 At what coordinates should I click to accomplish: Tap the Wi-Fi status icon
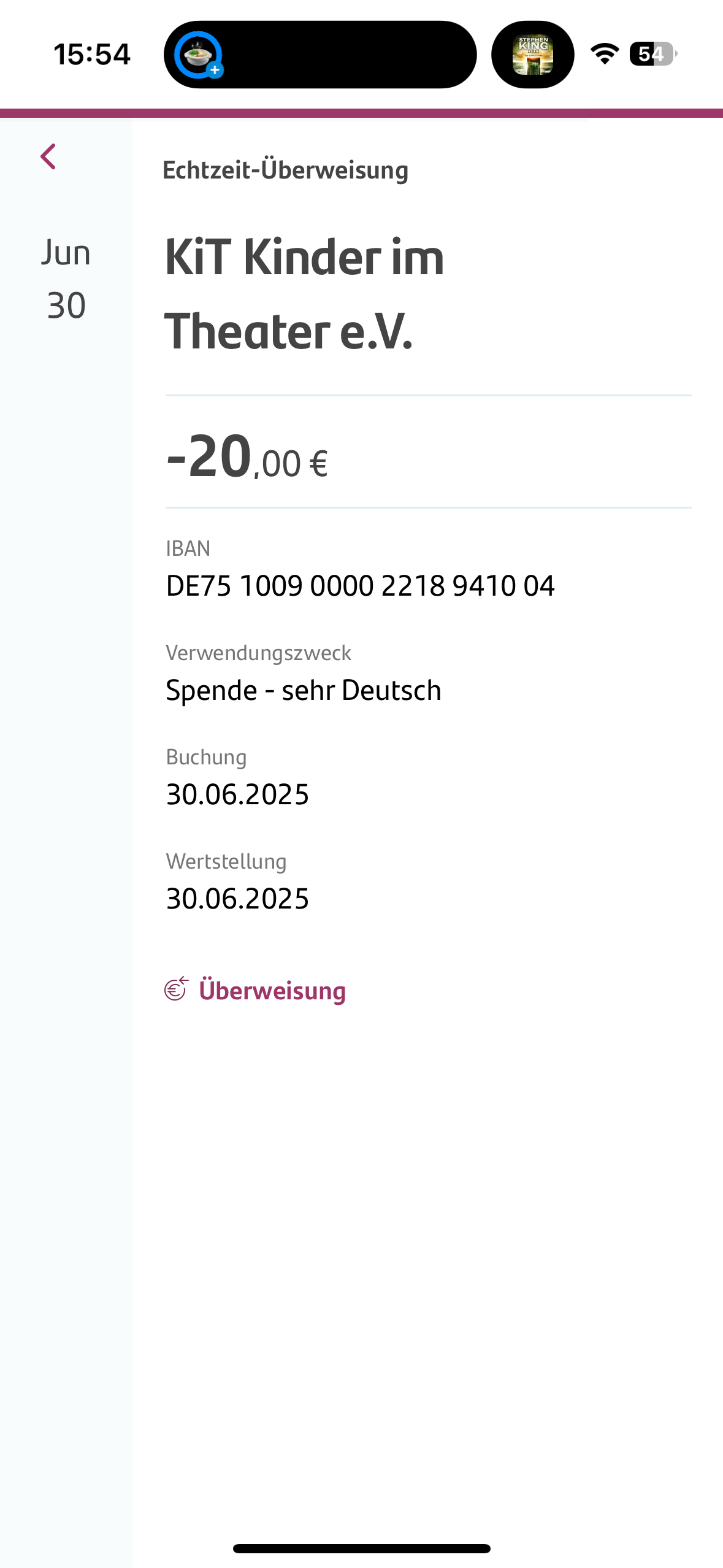pos(605,54)
